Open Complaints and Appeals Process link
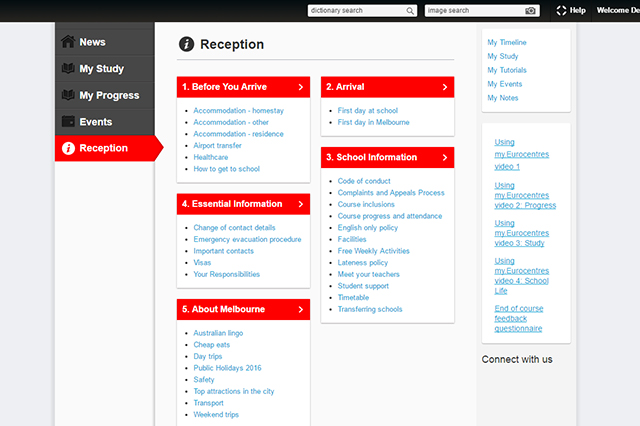The width and height of the screenshot is (640, 426). click(391, 193)
